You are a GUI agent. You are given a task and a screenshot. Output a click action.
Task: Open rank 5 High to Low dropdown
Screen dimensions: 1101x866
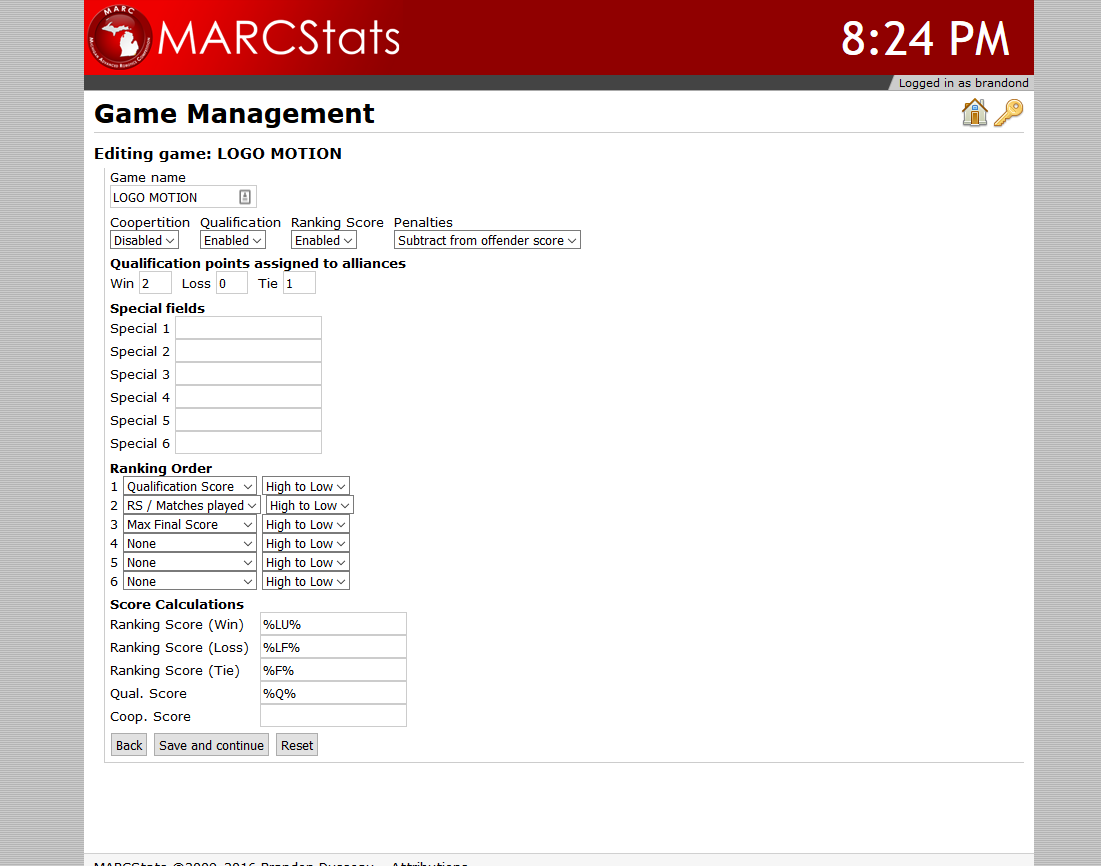pyautogui.click(x=305, y=562)
